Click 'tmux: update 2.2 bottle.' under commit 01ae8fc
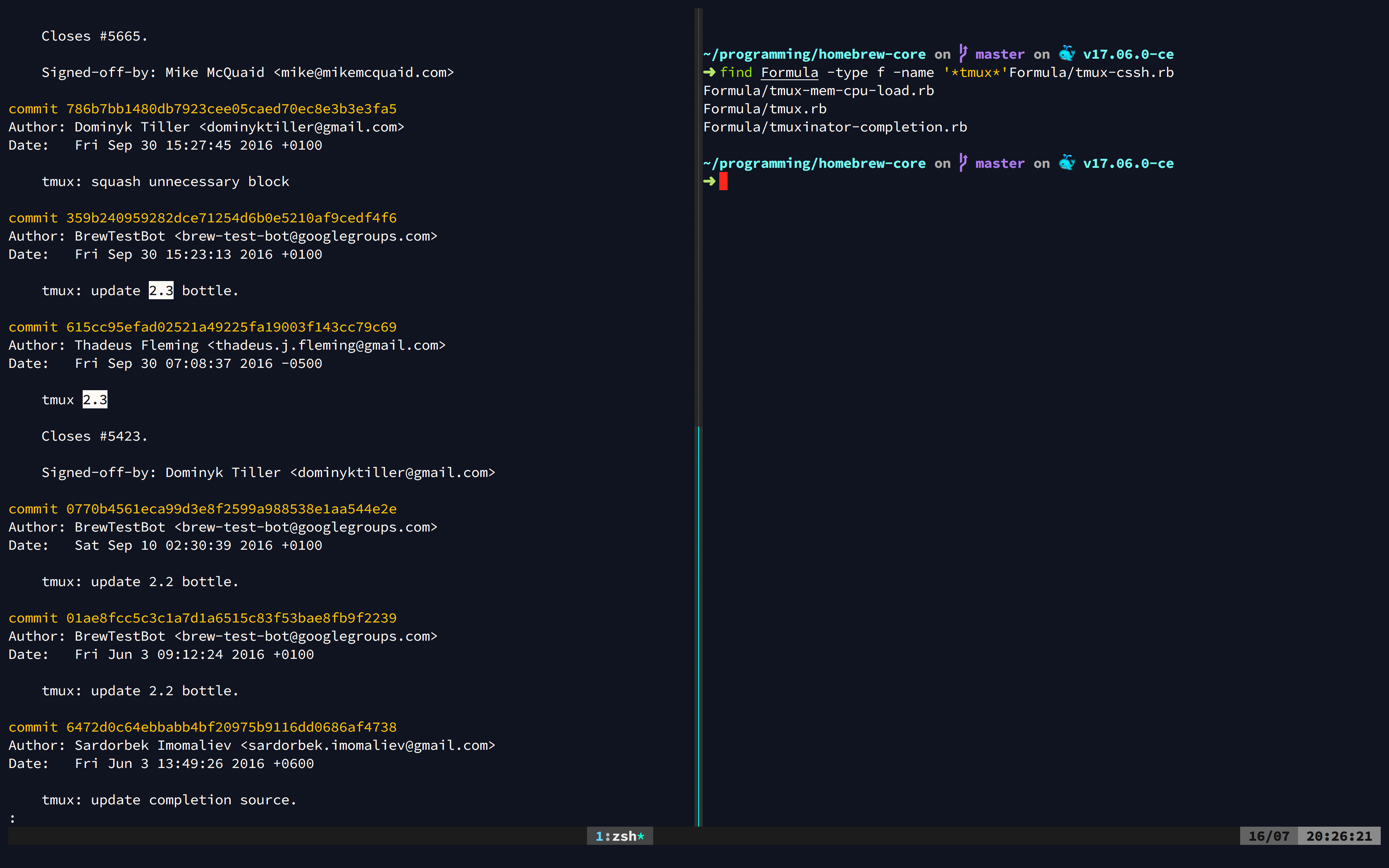The image size is (1389, 868). point(140,691)
